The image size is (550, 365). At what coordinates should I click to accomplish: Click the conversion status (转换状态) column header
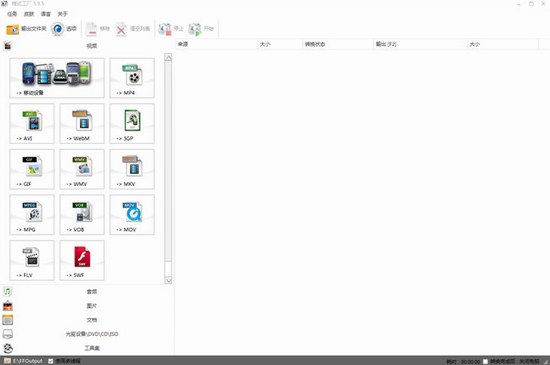pyautogui.click(x=338, y=44)
